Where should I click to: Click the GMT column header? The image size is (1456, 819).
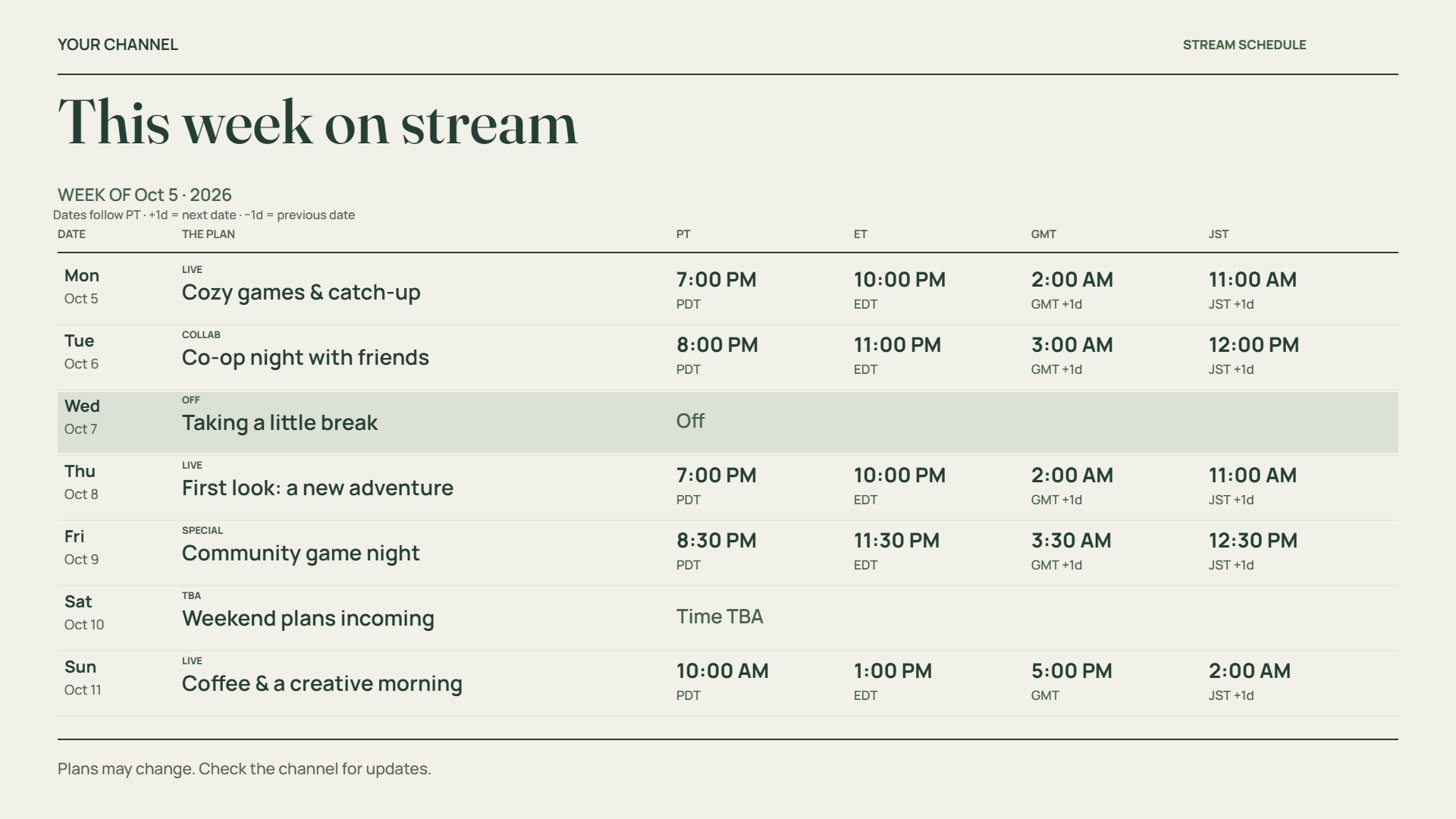pyautogui.click(x=1043, y=234)
